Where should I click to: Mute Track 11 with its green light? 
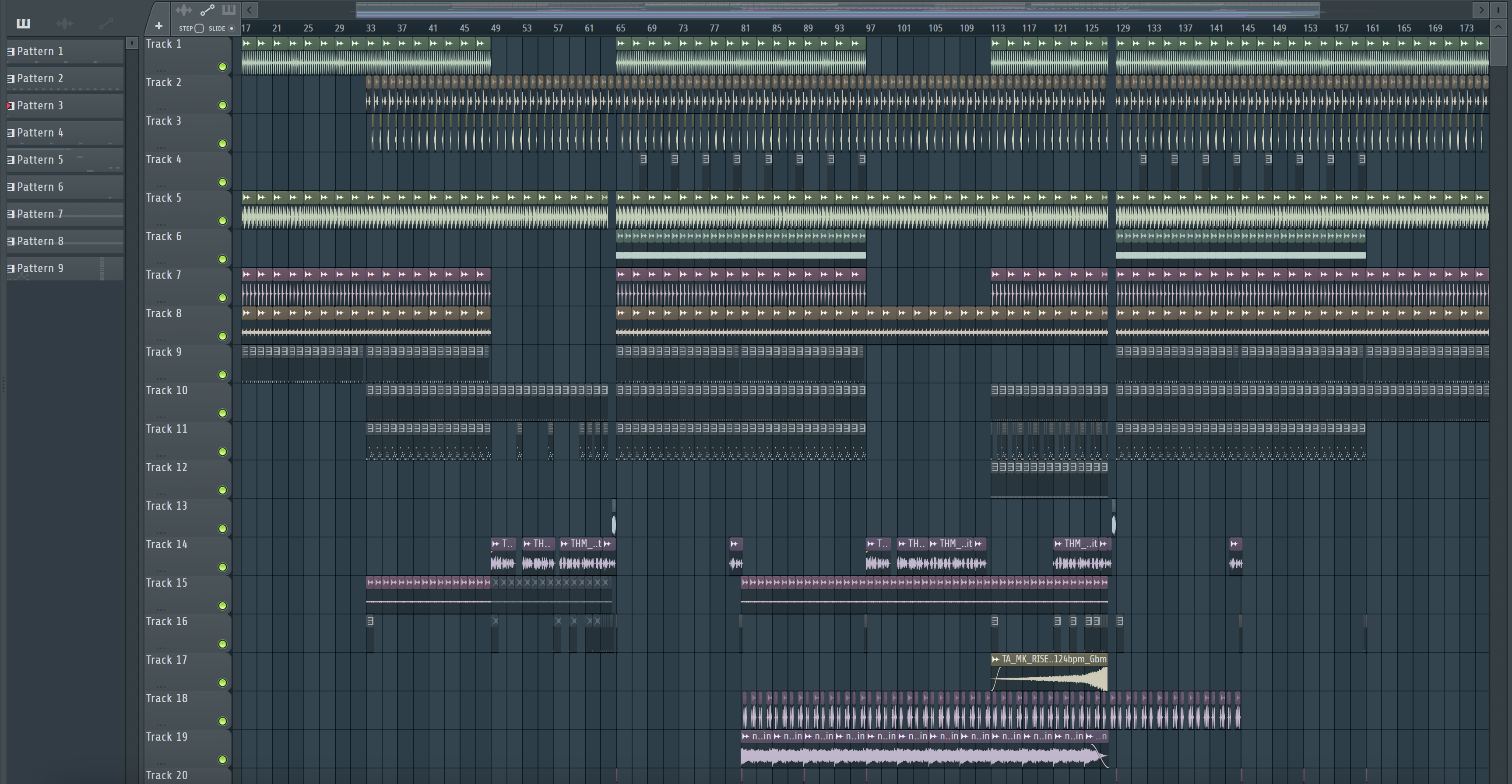pyautogui.click(x=222, y=452)
